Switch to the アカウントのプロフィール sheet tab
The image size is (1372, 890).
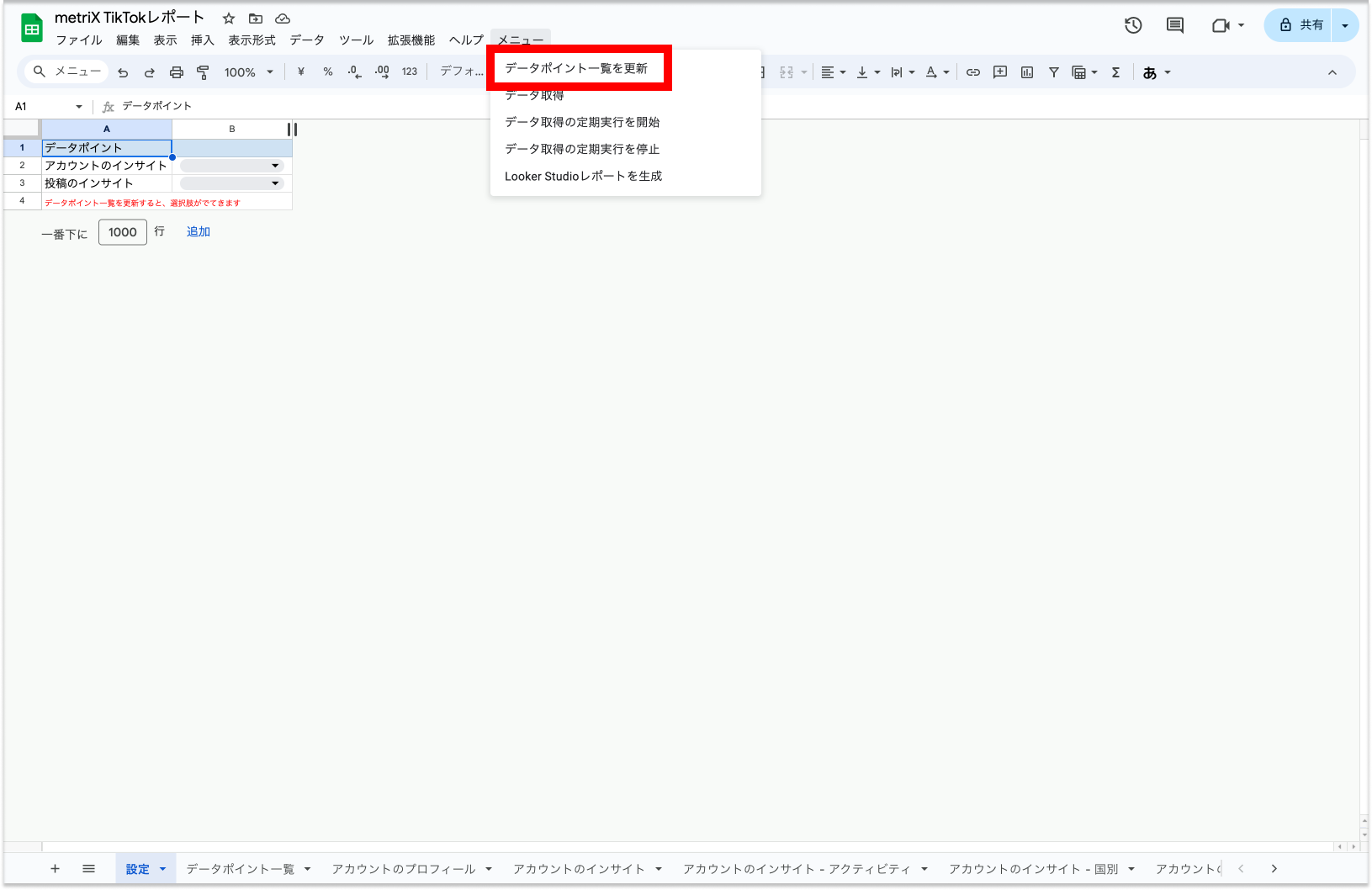click(x=404, y=869)
